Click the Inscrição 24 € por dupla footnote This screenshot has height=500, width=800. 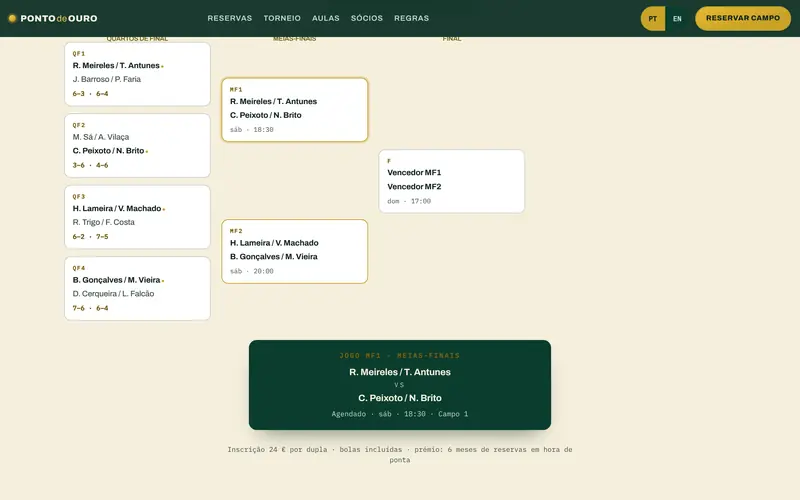[x=399, y=455]
